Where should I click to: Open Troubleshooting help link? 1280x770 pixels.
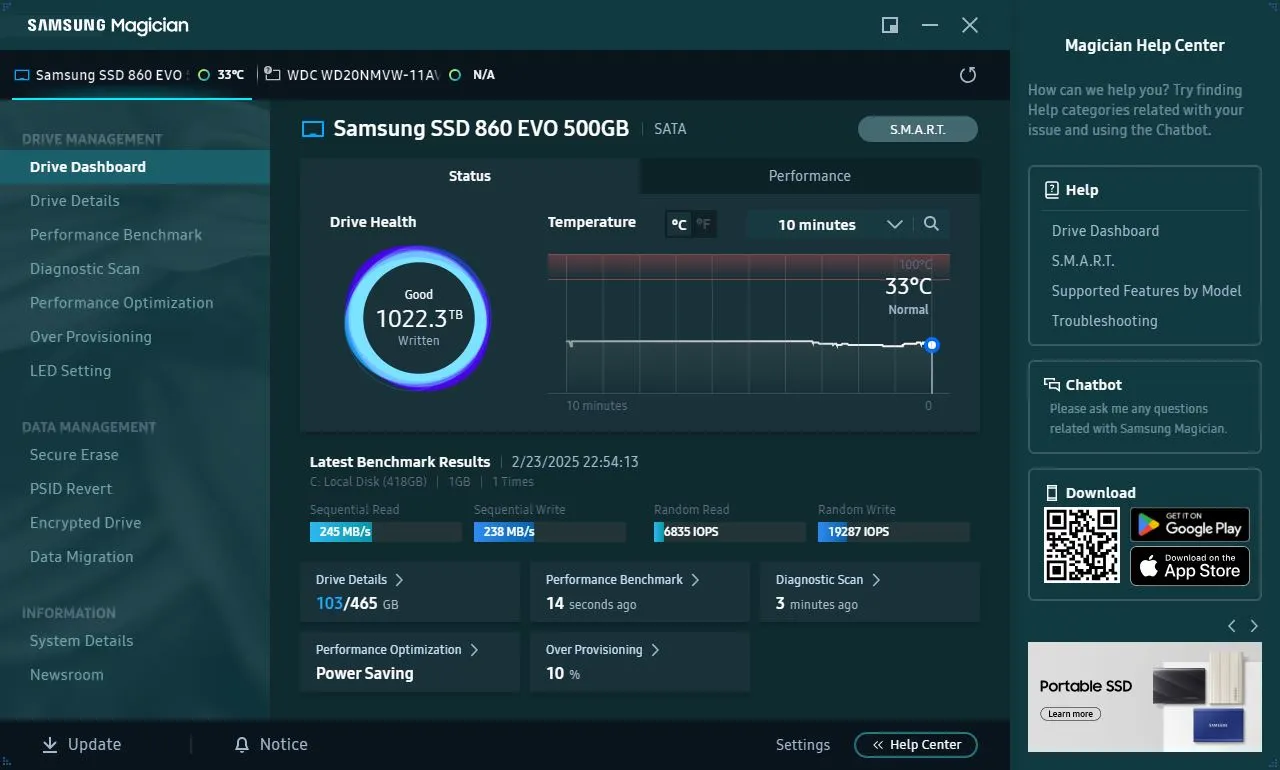tap(1104, 321)
